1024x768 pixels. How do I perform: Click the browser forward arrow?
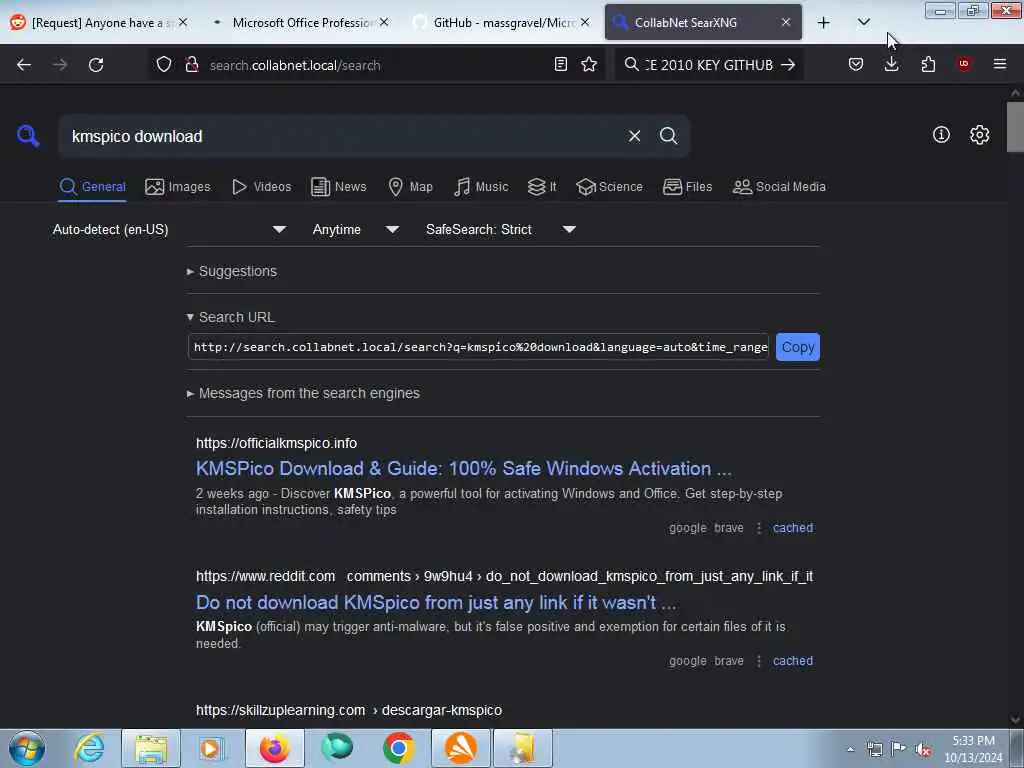point(60,65)
